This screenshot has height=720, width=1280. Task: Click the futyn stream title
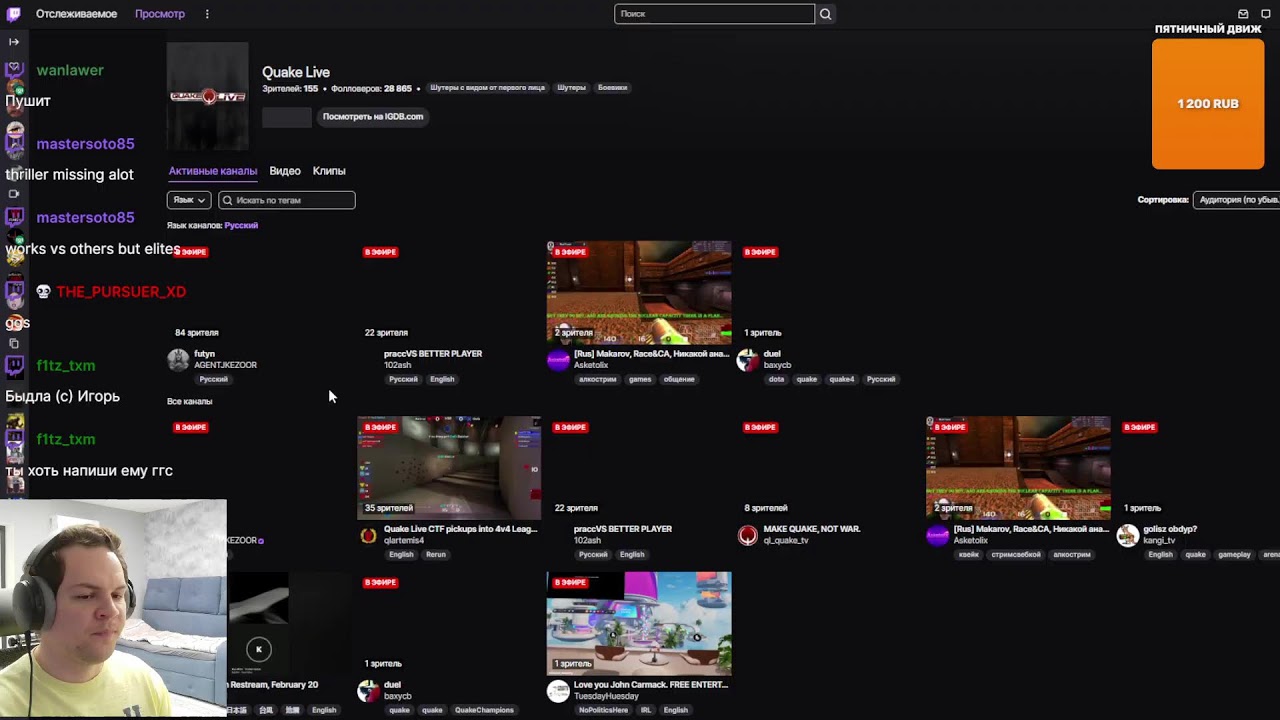click(204, 354)
